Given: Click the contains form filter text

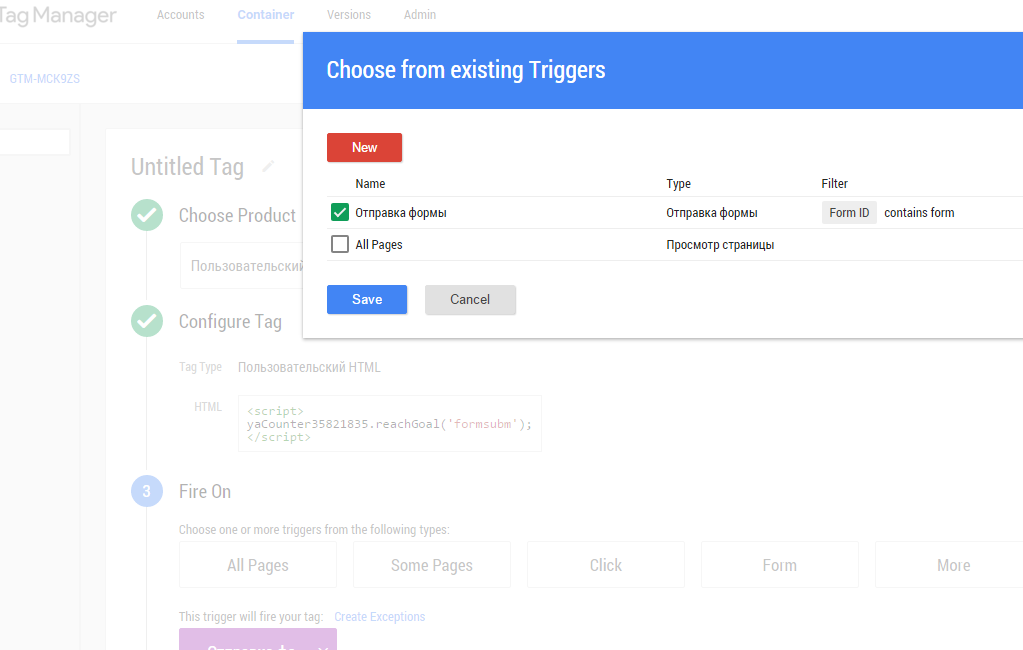Looking at the screenshot, I should pos(919,213).
